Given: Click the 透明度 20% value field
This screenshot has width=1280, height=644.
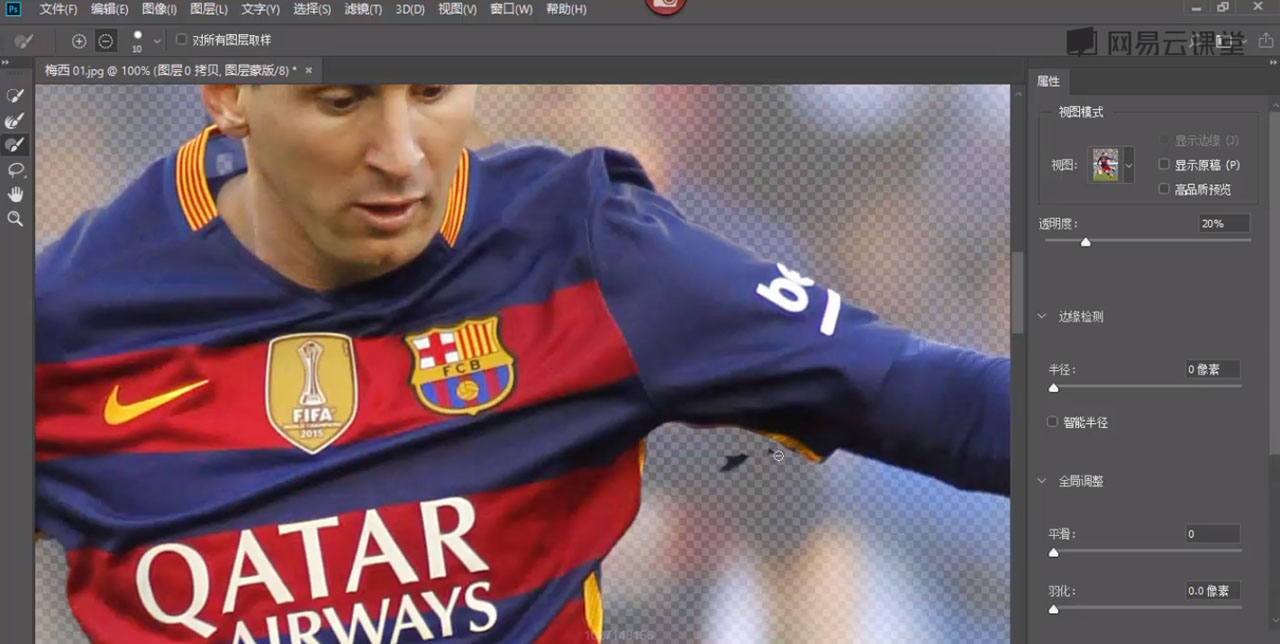Looking at the screenshot, I should tap(1224, 224).
